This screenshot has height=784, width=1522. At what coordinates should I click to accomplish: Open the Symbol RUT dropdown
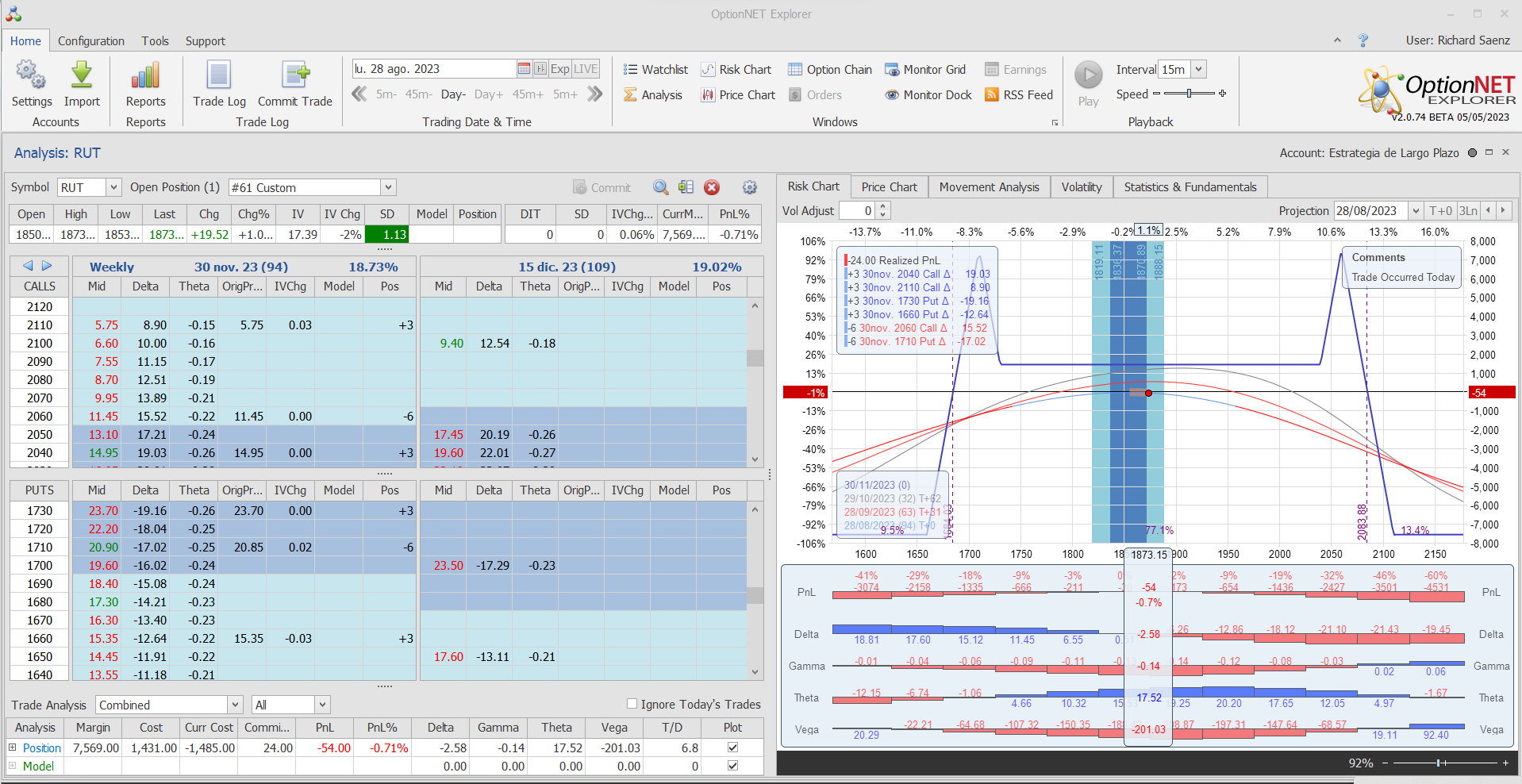113,187
